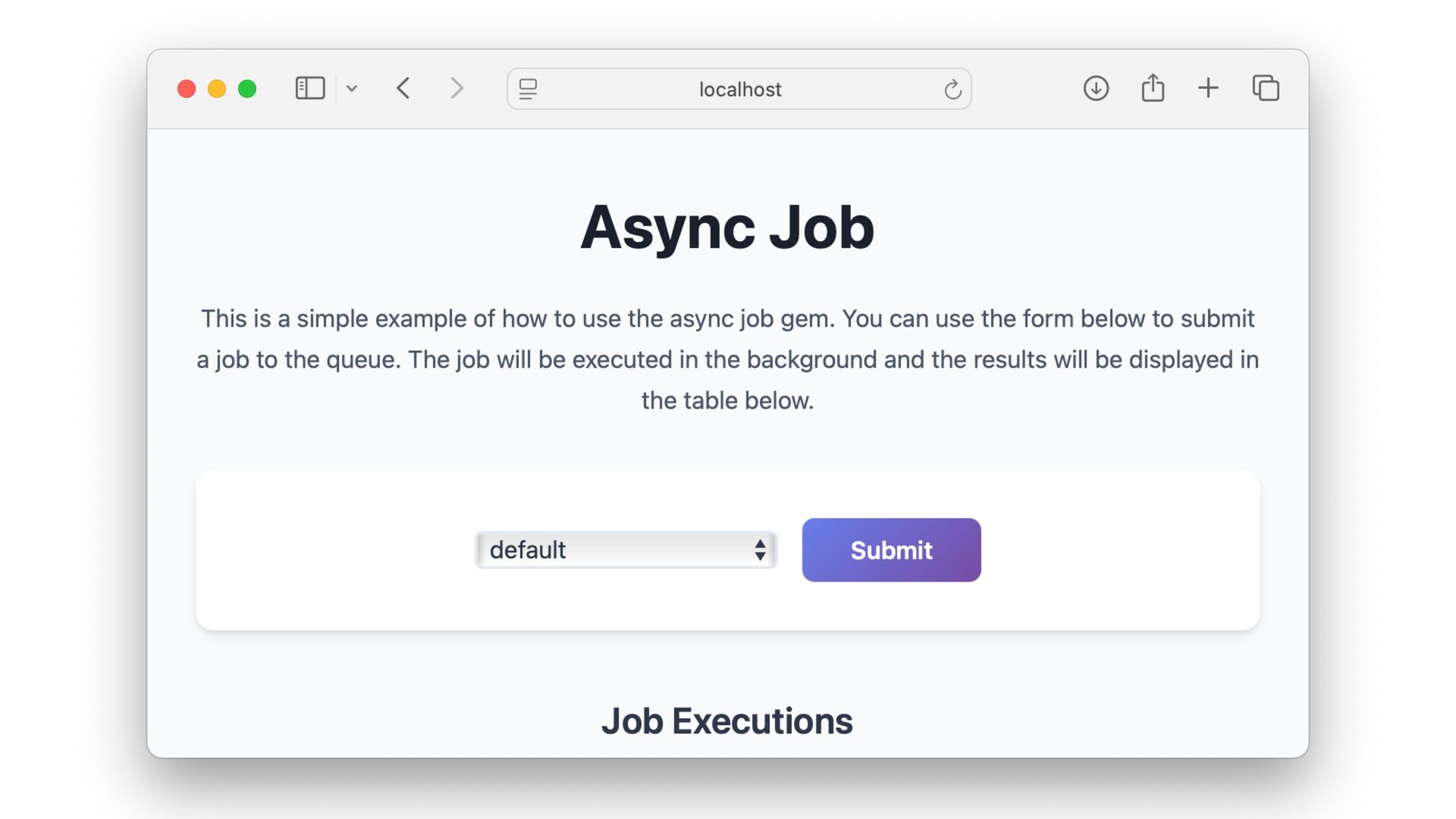Click the Job Executions heading
This screenshot has width=1456, height=819.
[727, 720]
